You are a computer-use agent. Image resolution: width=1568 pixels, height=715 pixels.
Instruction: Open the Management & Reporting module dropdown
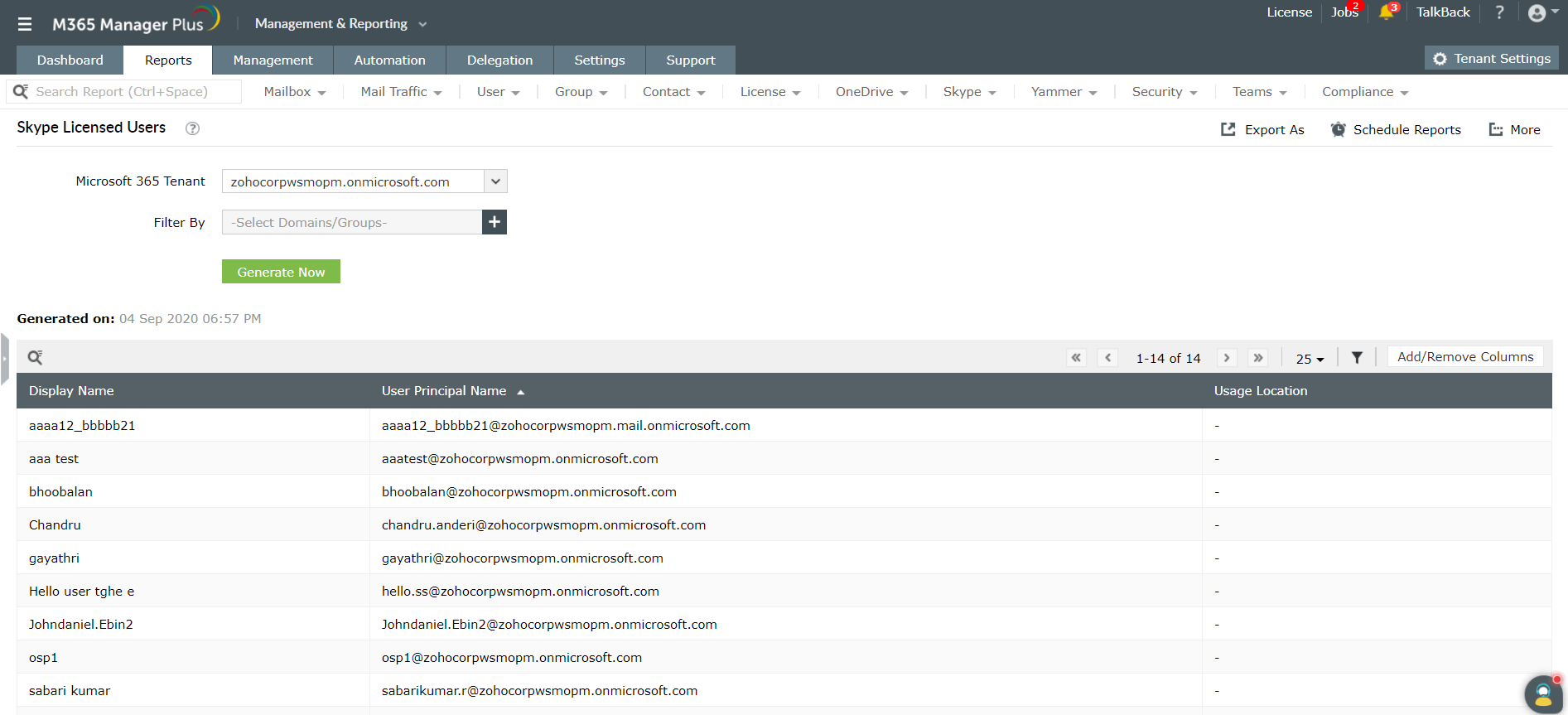[340, 24]
